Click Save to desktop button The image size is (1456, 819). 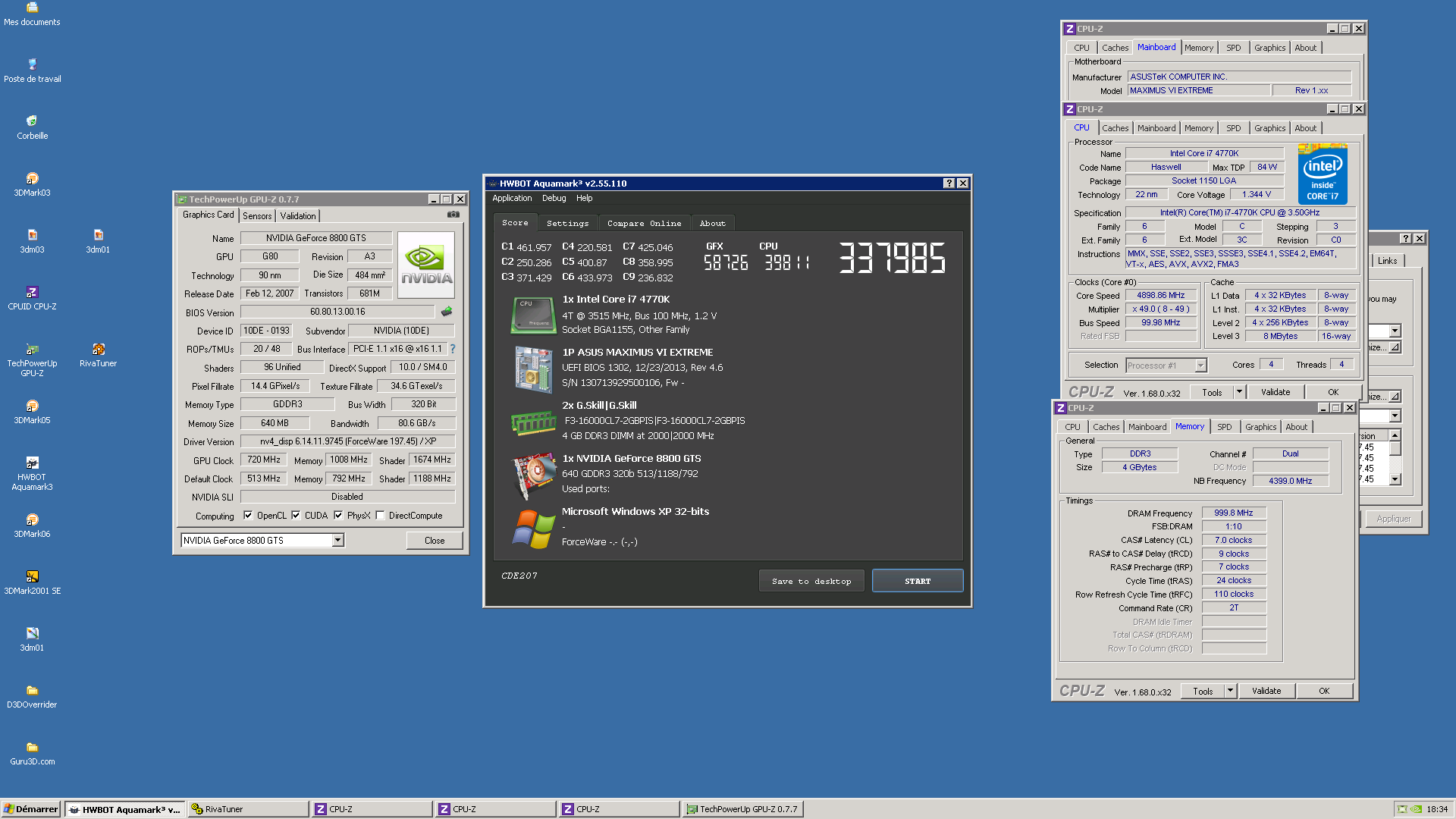coord(811,581)
